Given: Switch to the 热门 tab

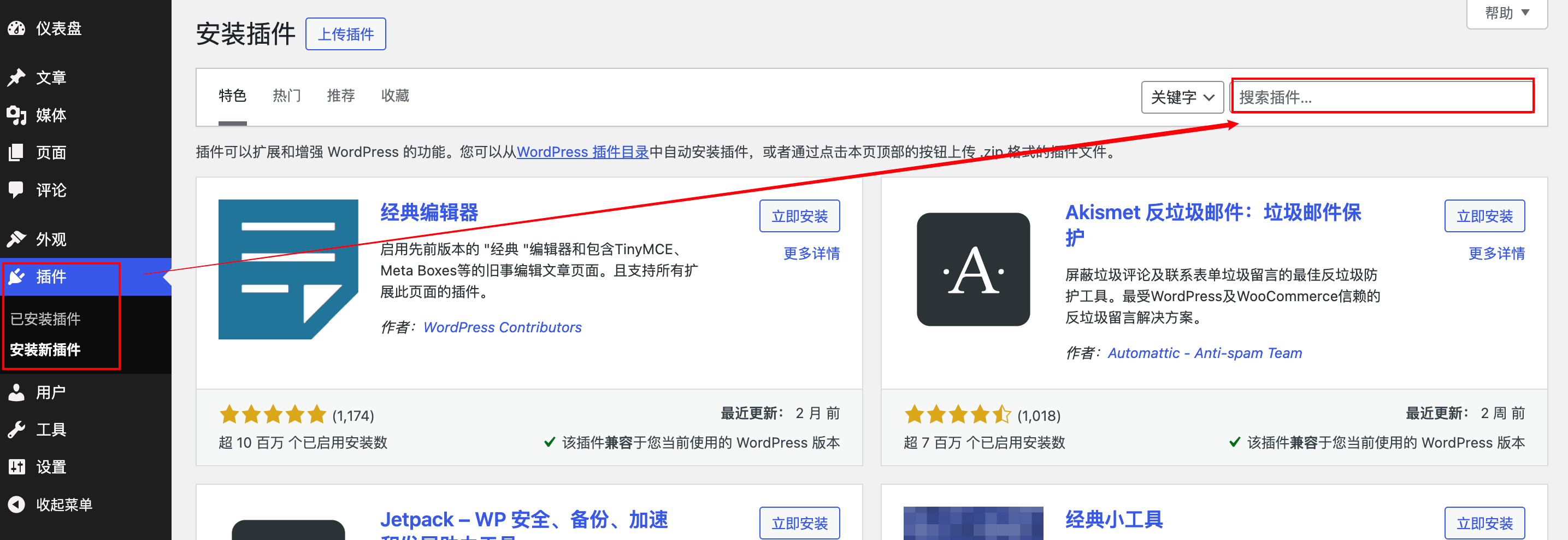Looking at the screenshot, I should pyautogui.click(x=287, y=96).
